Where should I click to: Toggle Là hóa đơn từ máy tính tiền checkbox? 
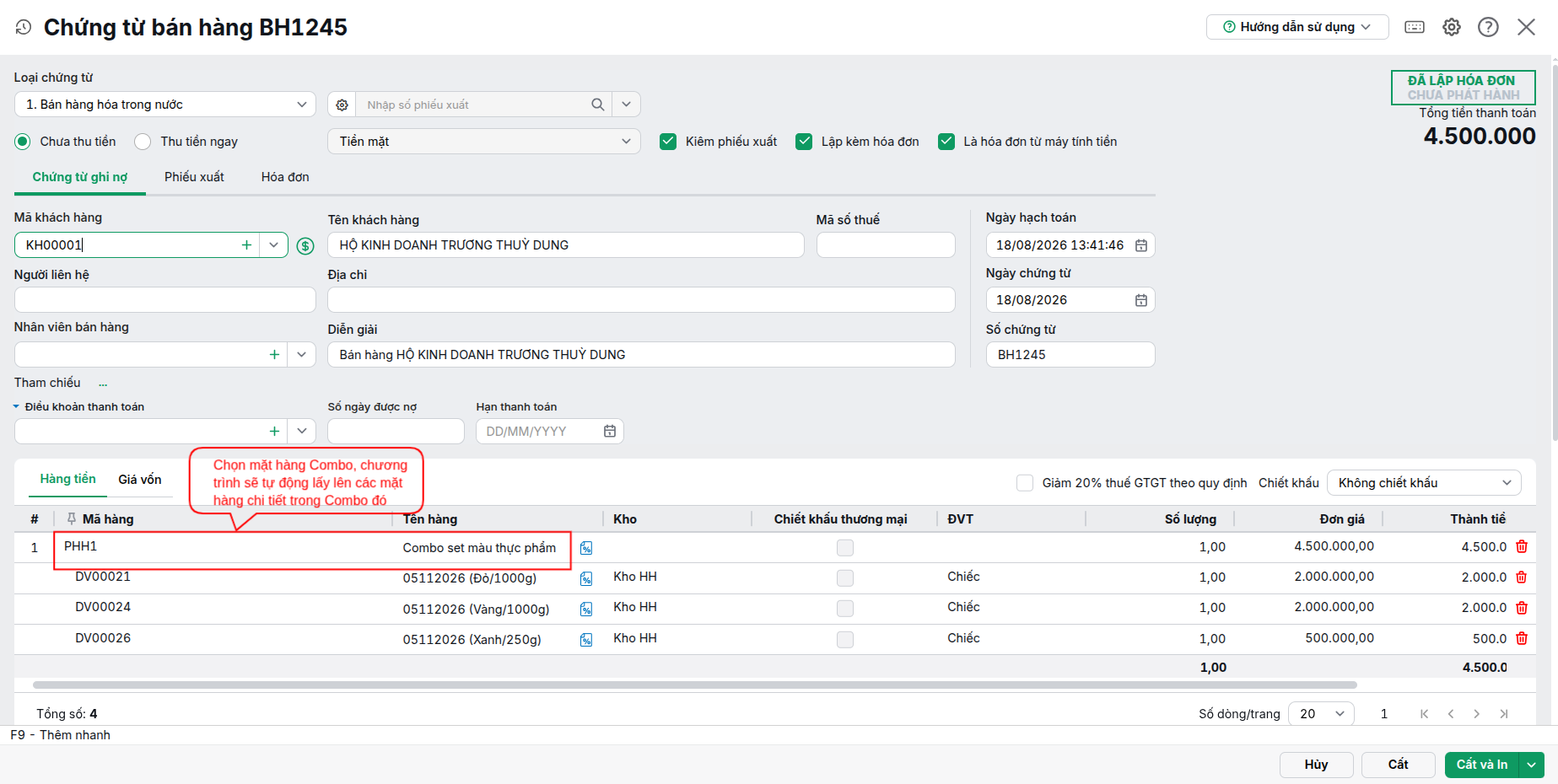coord(946,142)
